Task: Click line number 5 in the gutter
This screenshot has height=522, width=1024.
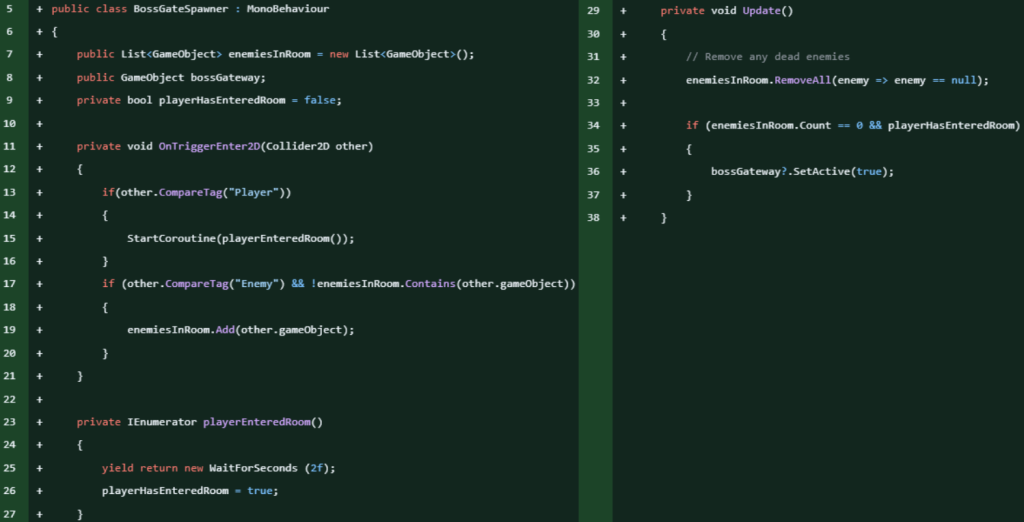Action: point(8,9)
